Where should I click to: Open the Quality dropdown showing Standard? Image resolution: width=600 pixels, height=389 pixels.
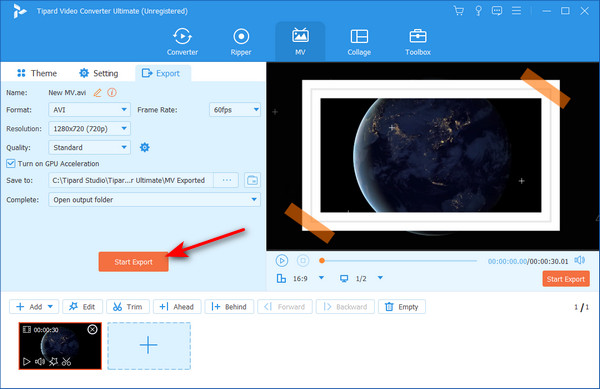point(90,147)
